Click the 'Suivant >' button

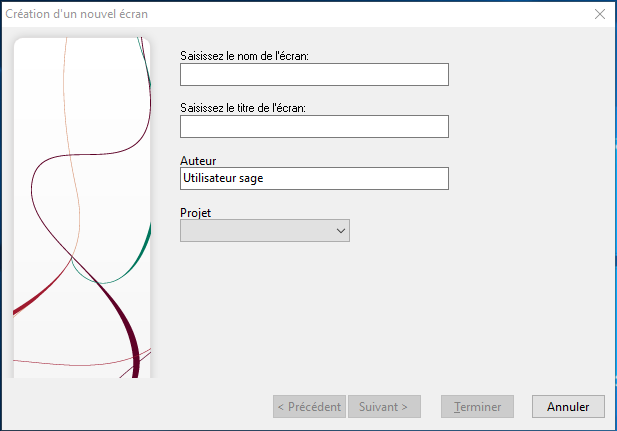click(384, 407)
